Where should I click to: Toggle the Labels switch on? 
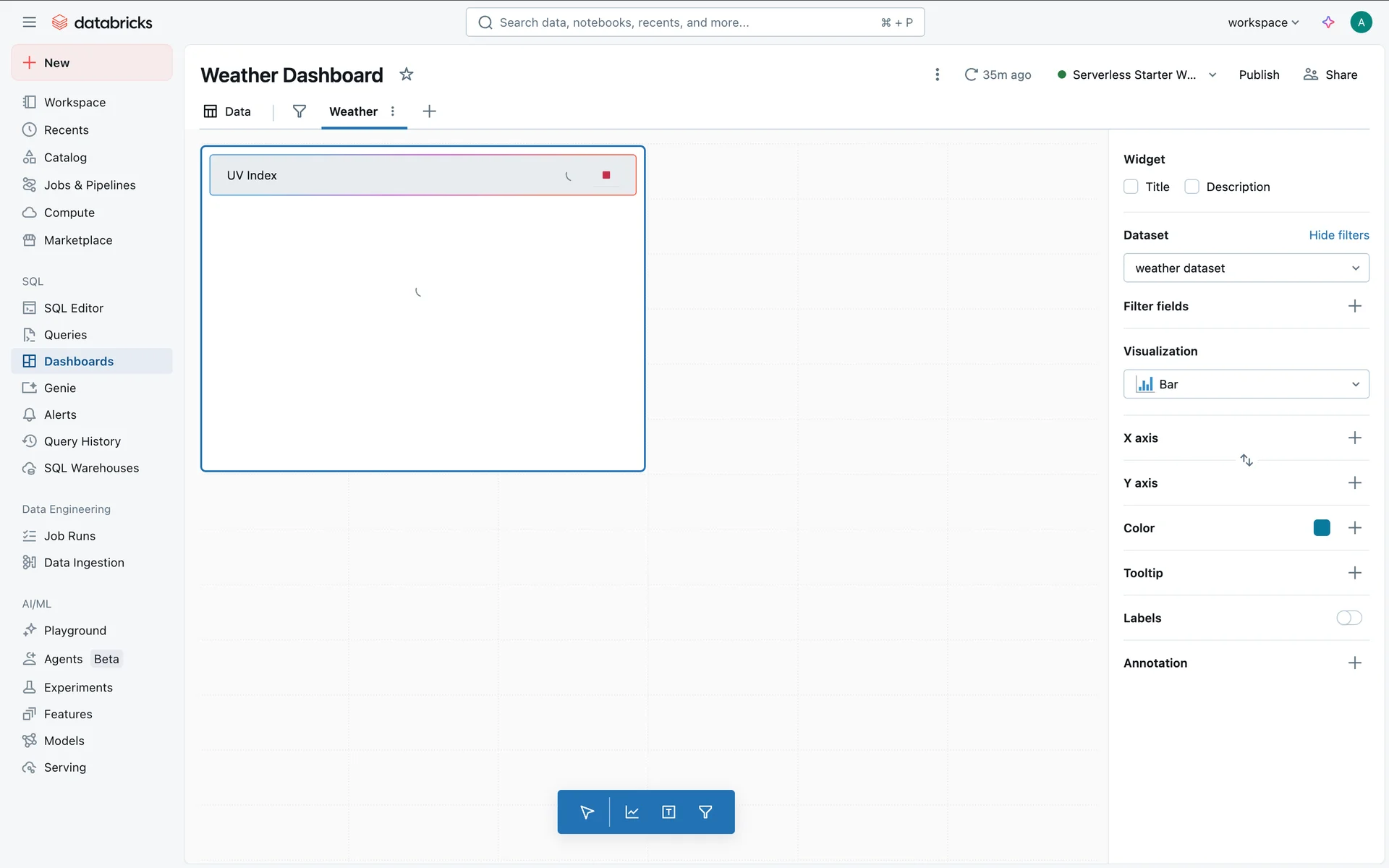click(1348, 618)
